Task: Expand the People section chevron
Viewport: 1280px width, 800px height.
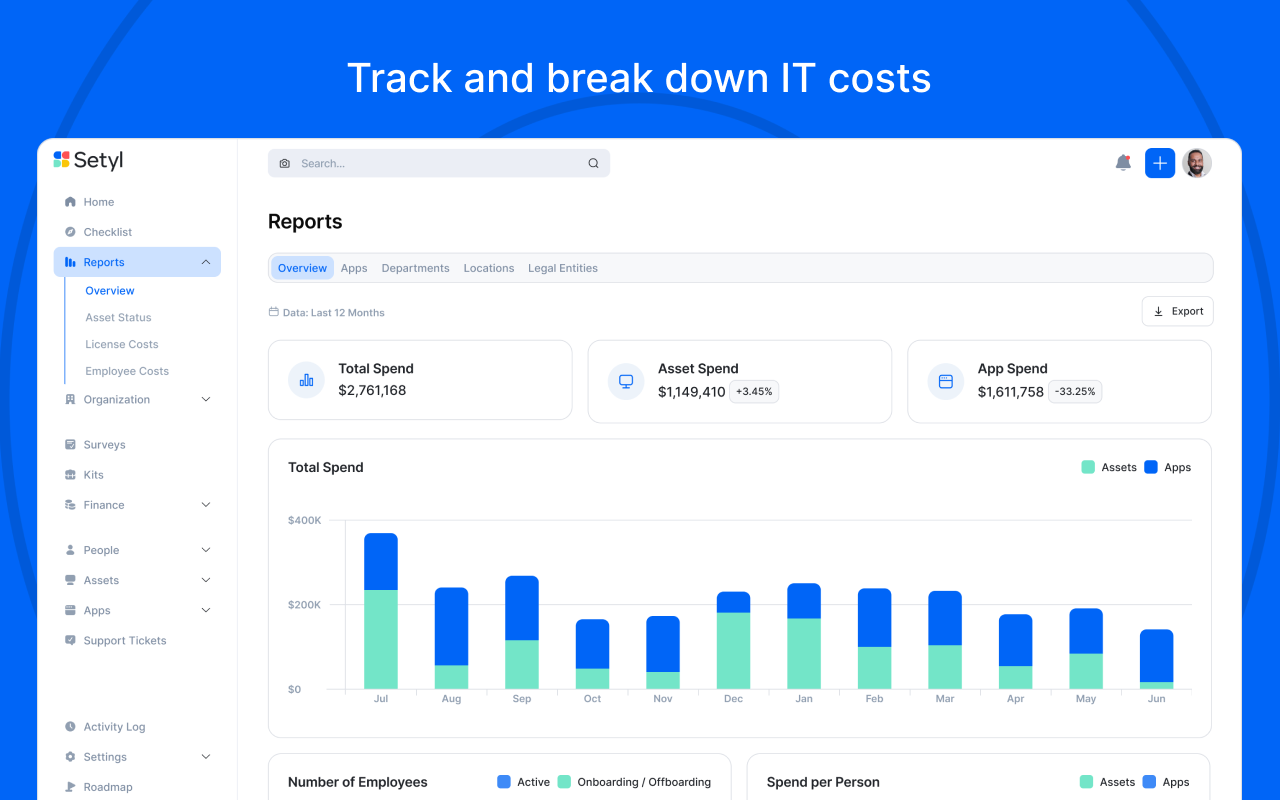Action: [206, 550]
